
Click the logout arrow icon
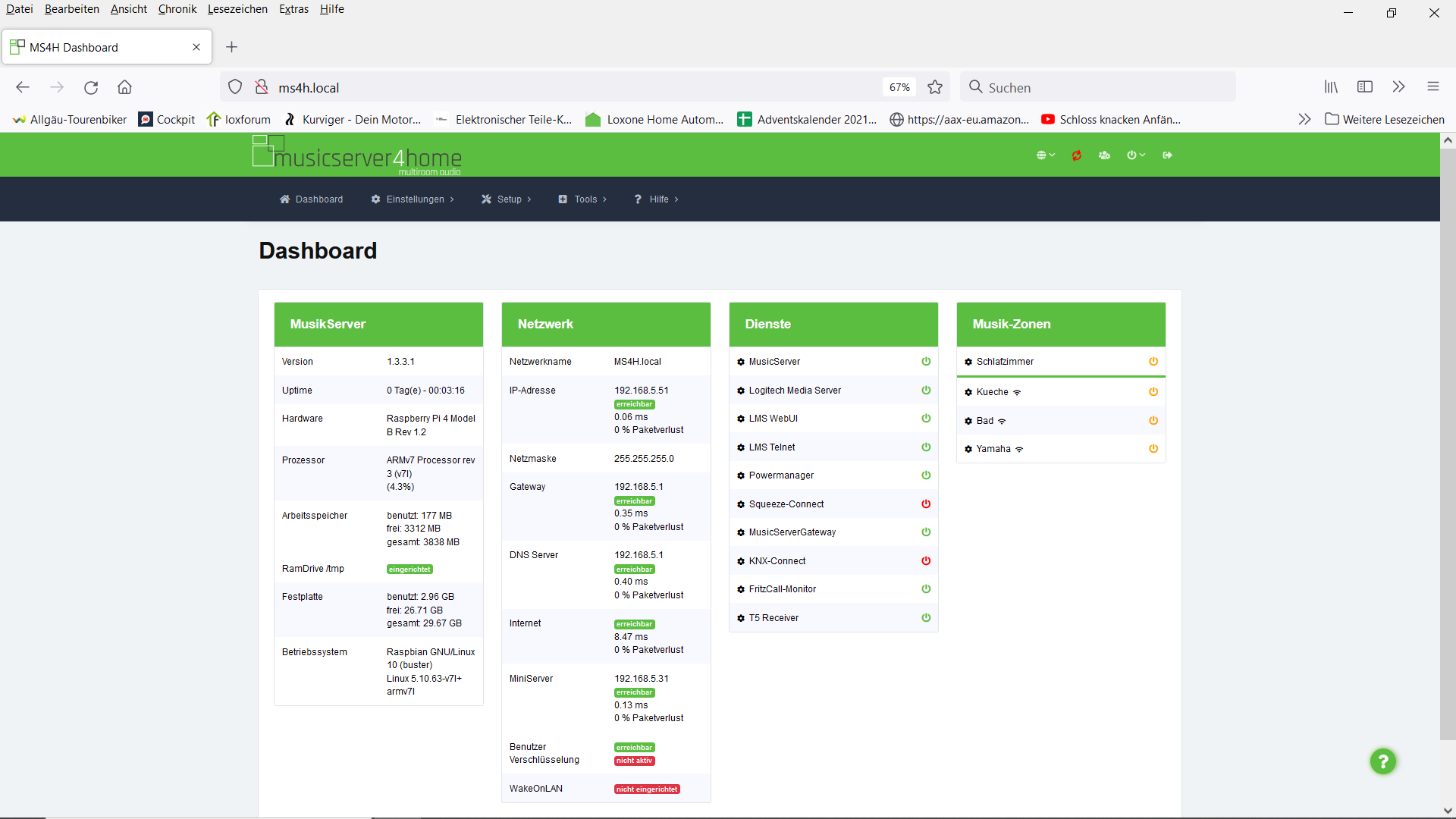pos(1167,155)
